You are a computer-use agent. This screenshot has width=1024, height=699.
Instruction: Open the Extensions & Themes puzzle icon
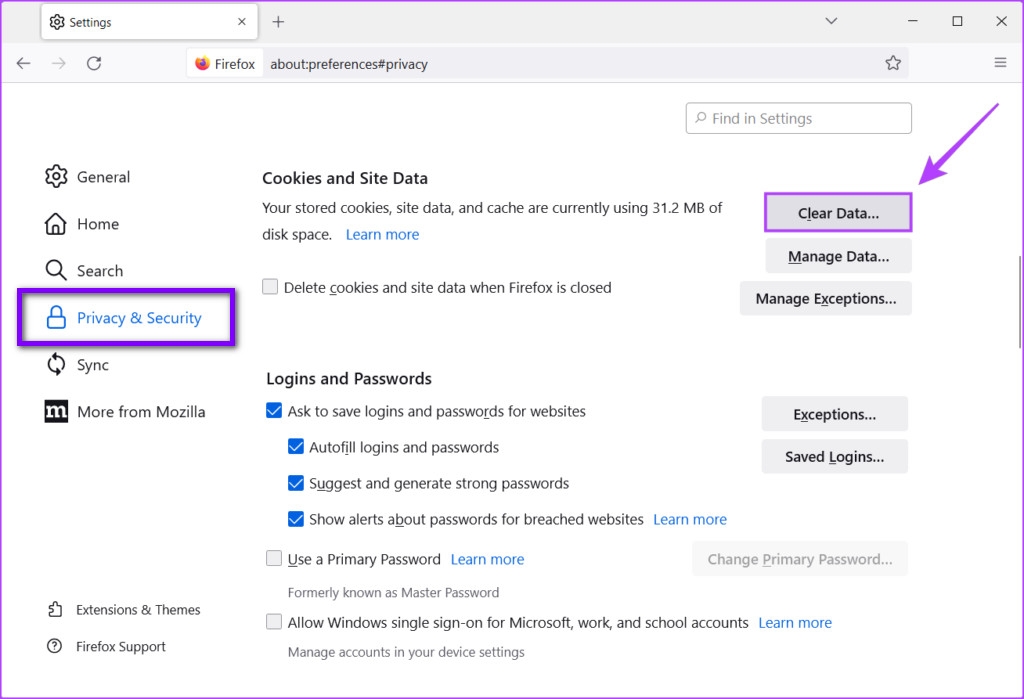(x=57, y=610)
